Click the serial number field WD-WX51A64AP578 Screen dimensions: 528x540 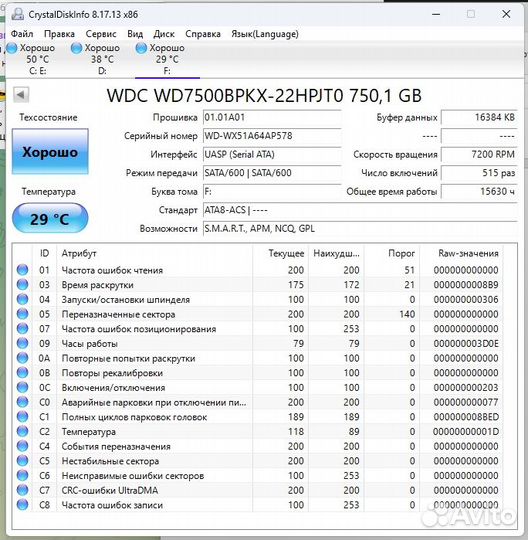[272, 136]
